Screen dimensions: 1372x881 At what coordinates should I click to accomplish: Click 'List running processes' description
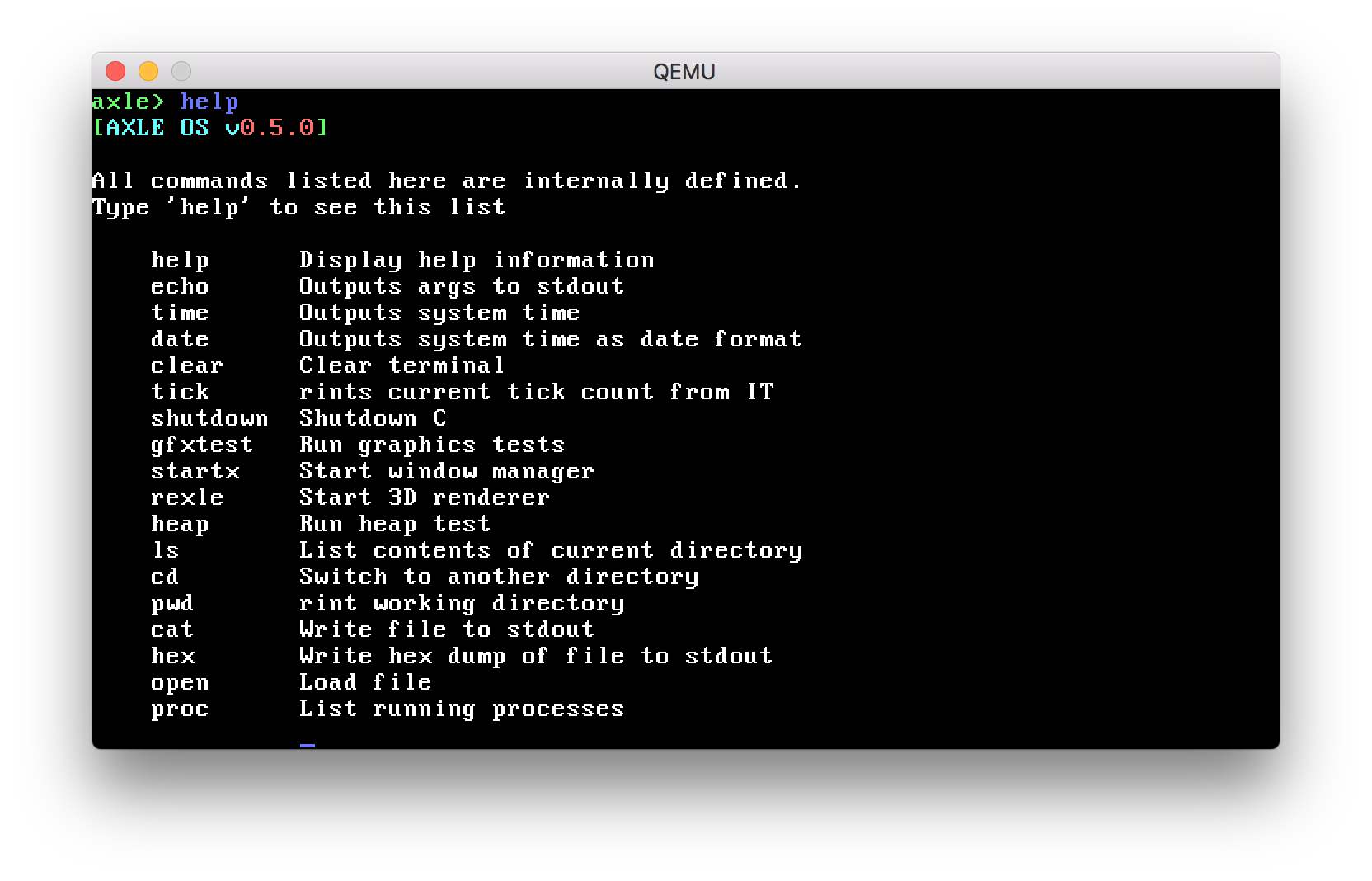coord(462,709)
